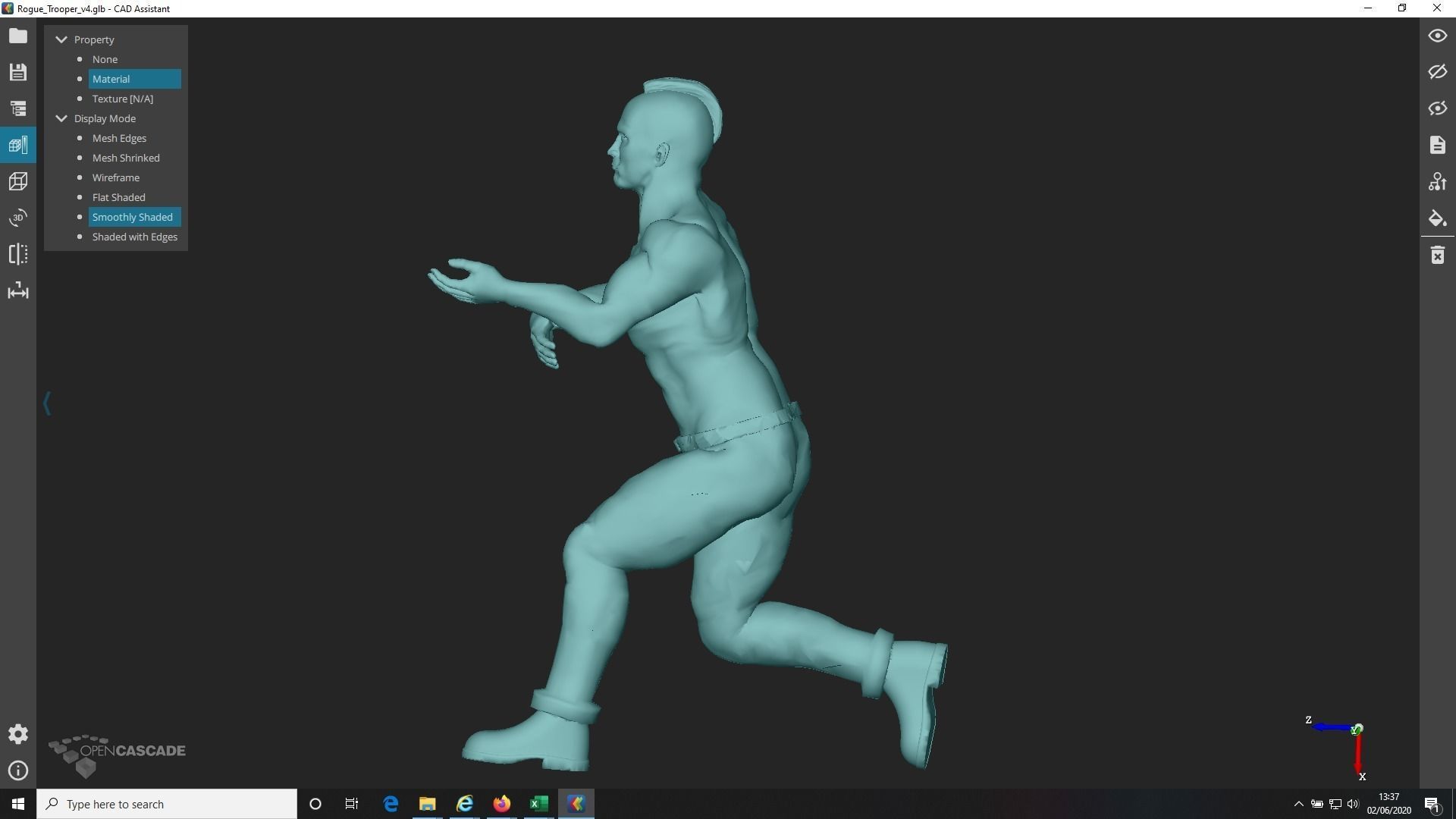Select Wireframe display mode
Screen dimensions: 1456x819
[x=115, y=177]
